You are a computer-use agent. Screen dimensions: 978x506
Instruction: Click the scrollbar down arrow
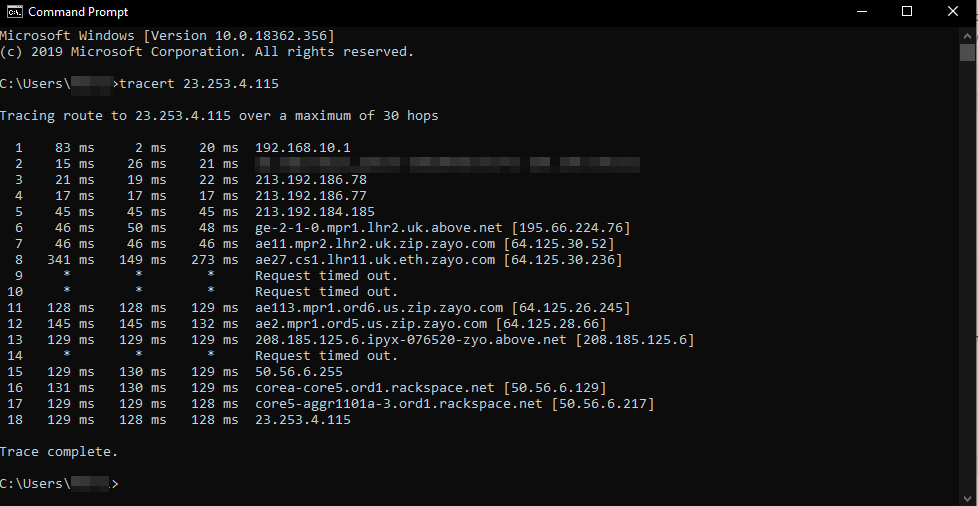[x=968, y=496]
